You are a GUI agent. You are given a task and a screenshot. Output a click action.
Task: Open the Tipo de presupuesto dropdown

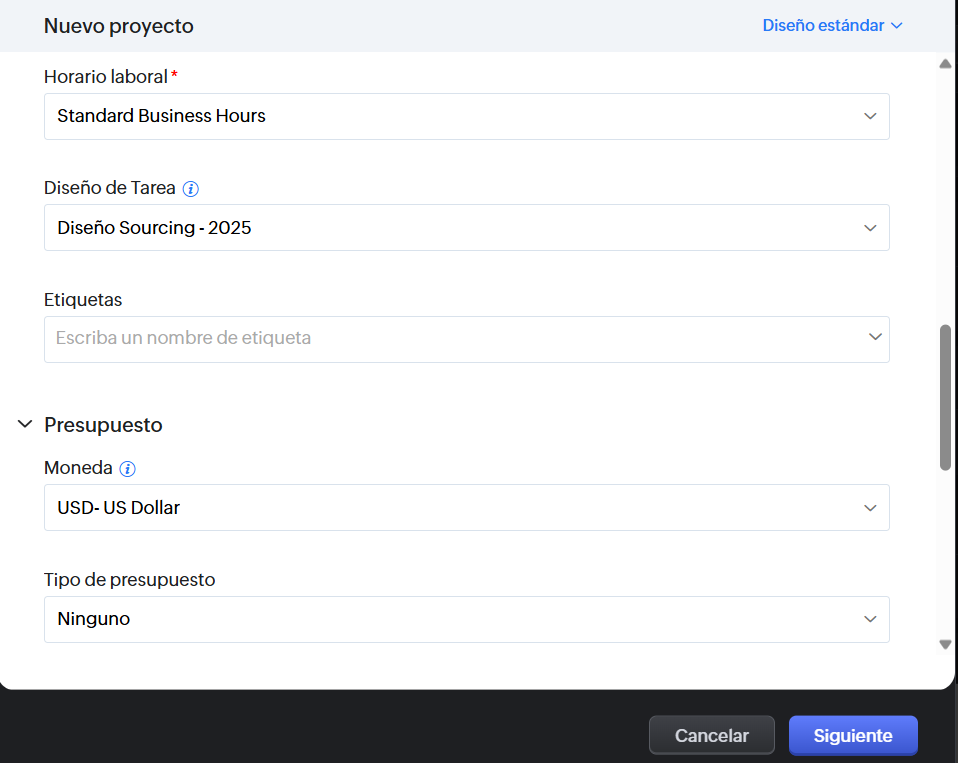click(x=466, y=620)
